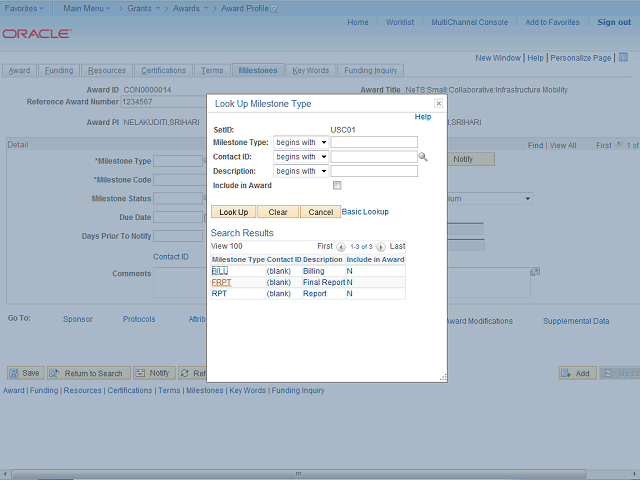
Task: Select the BILL milestone type result
Action: 220,271
